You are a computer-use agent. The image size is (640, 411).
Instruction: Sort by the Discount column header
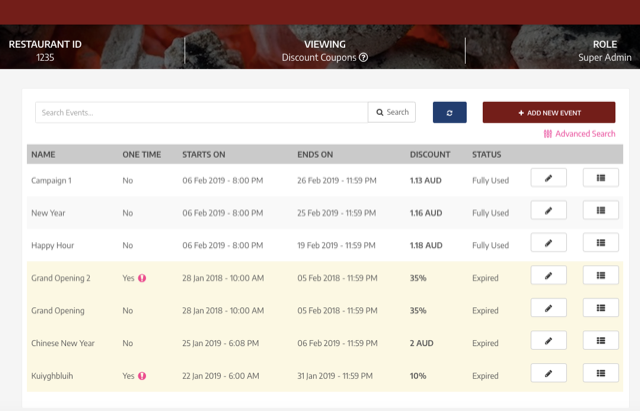coord(430,154)
